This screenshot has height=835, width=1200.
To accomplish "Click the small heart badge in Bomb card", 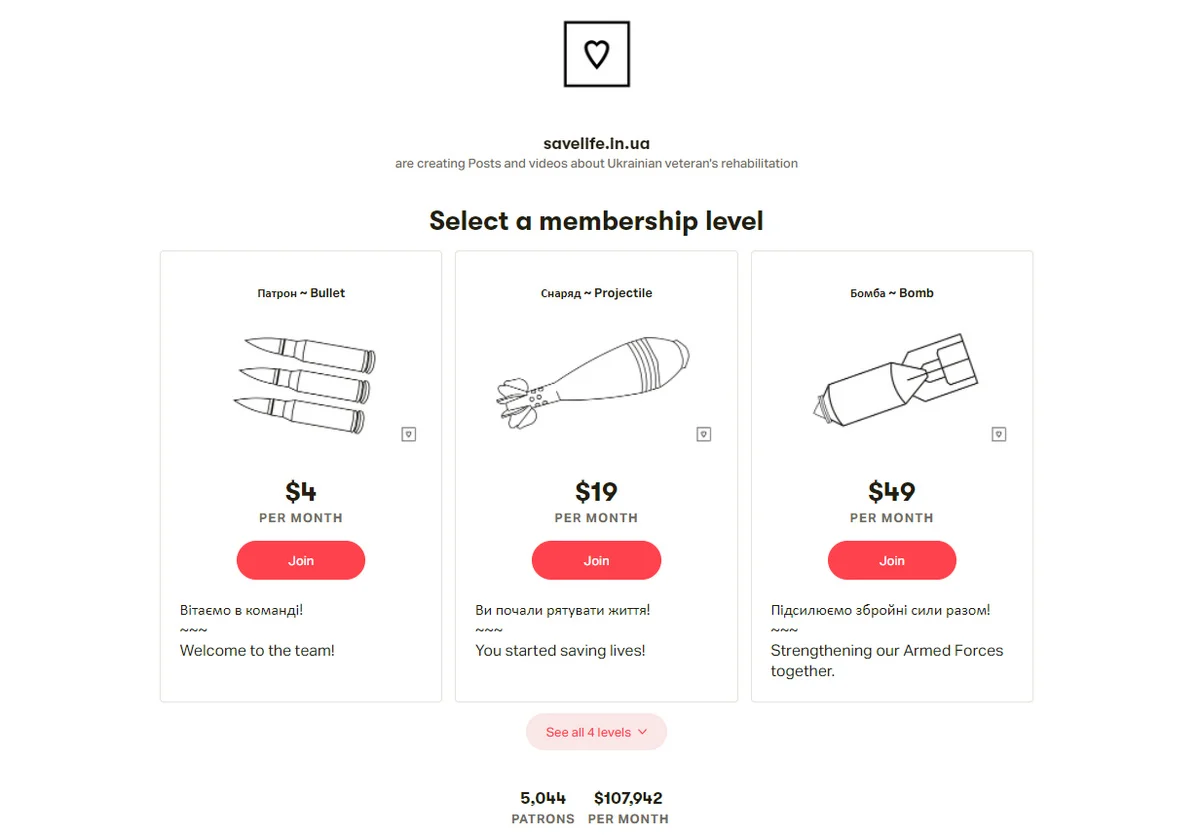I will click(998, 434).
